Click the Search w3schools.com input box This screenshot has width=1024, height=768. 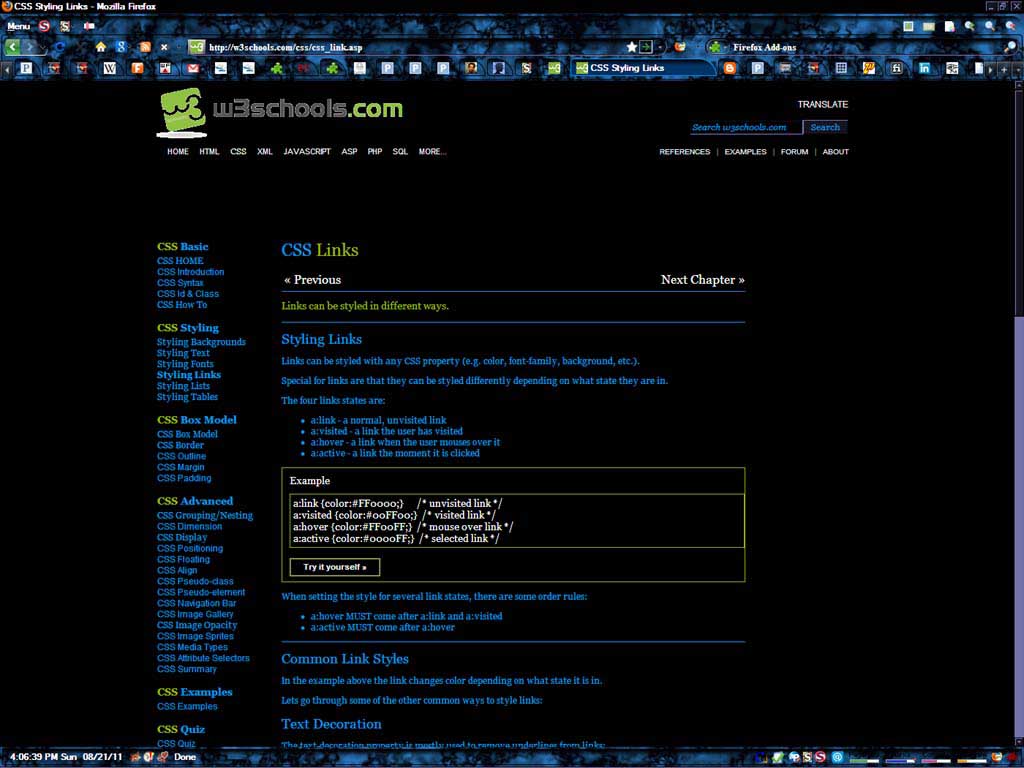(x=746, y=127)
